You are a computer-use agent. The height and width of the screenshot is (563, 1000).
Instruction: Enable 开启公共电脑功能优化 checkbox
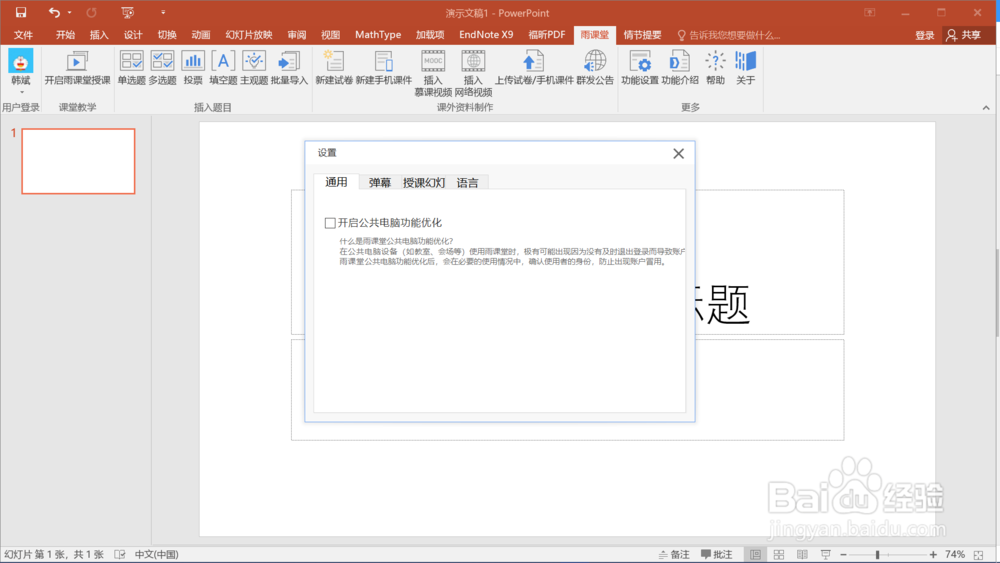tap(330, 223)
